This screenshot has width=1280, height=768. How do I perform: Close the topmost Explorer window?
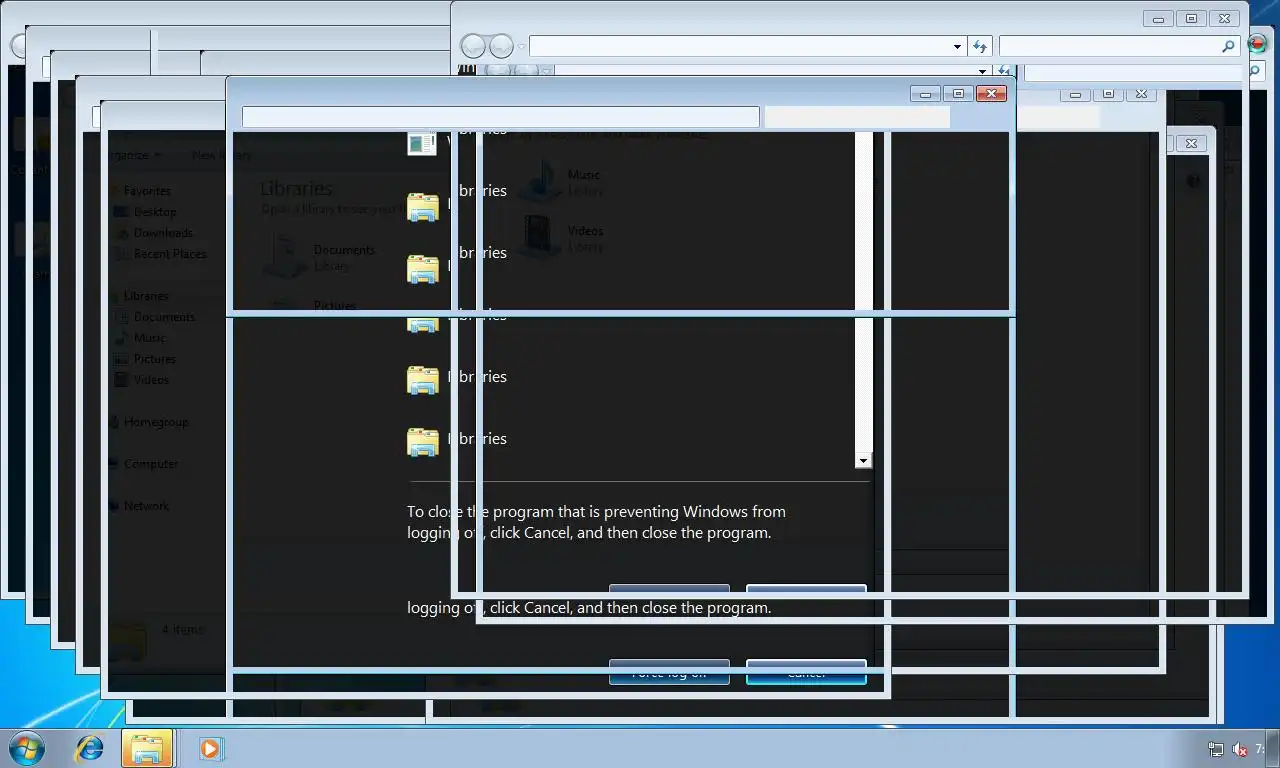(x=1224, y=19)
